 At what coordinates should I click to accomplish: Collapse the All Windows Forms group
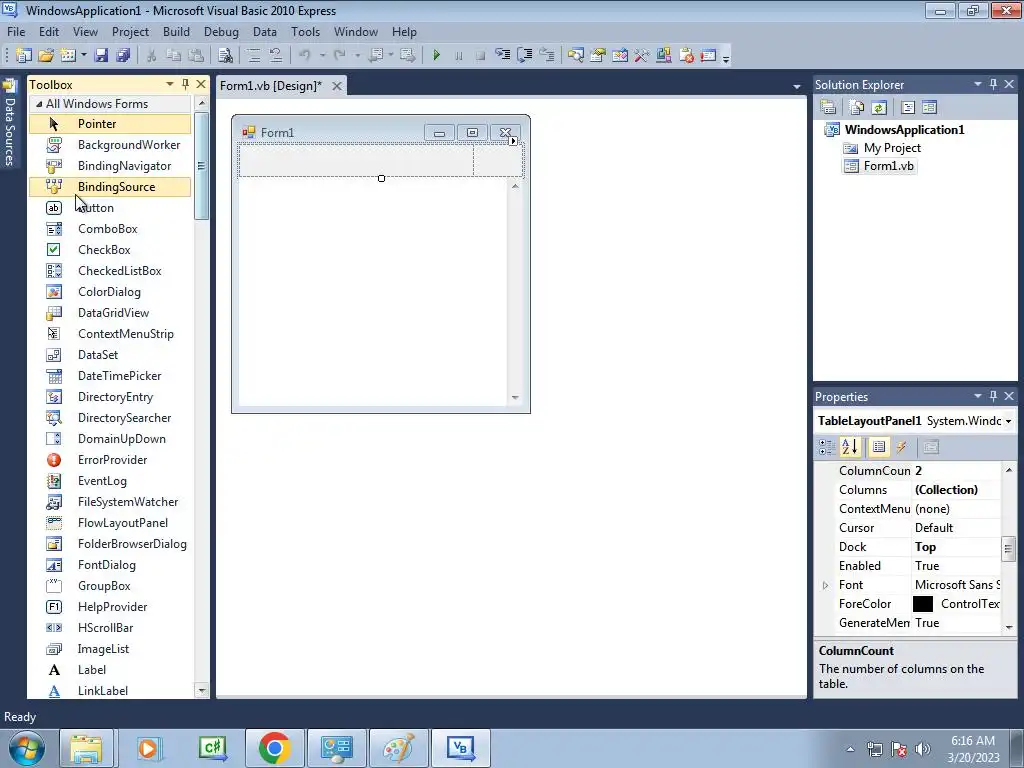(x=39, y=104)
